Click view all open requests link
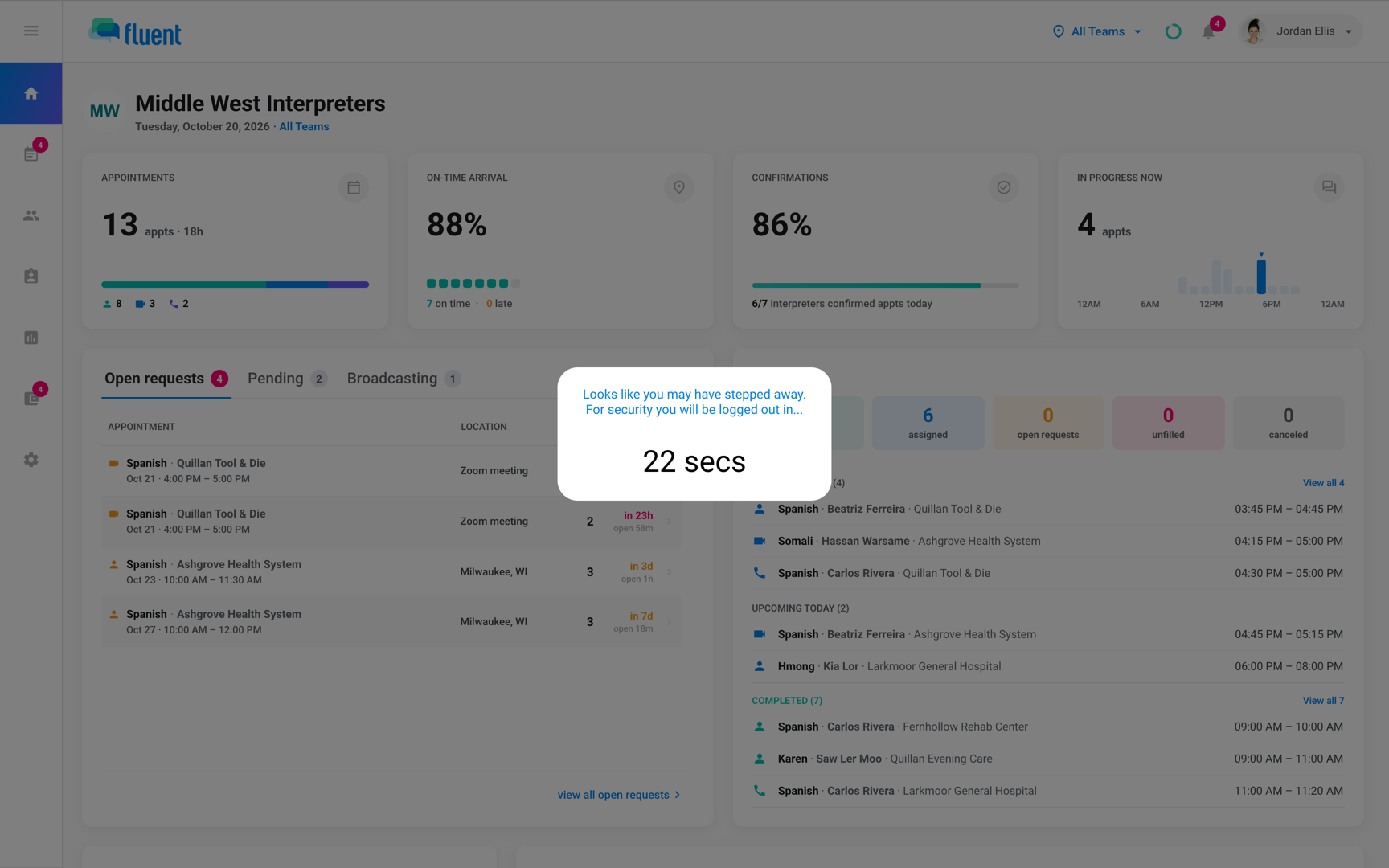This screenshot has height=868, width=1389. [x=619, y=795]
